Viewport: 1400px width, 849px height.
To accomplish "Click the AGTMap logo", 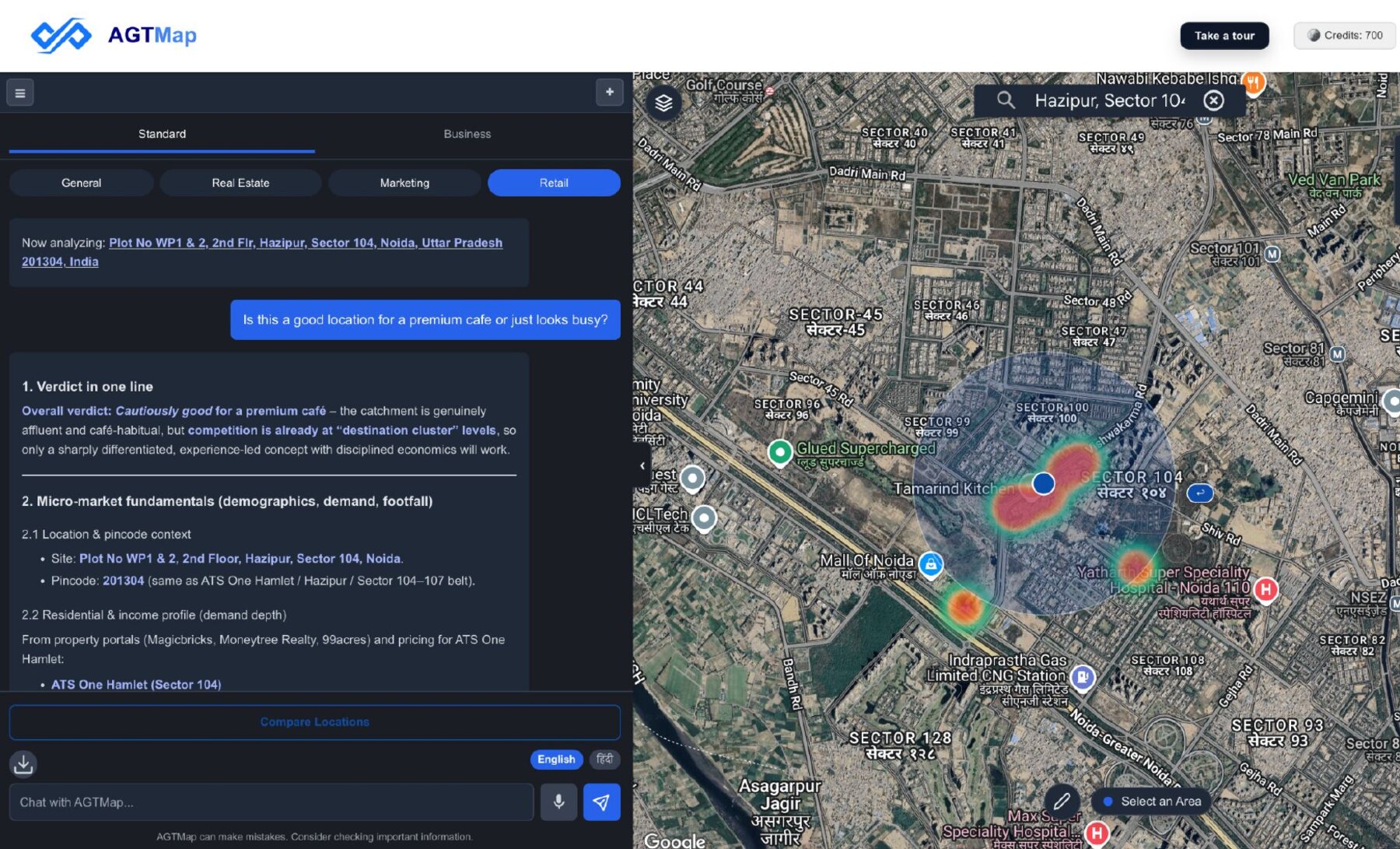I will [x=114, y=35].
